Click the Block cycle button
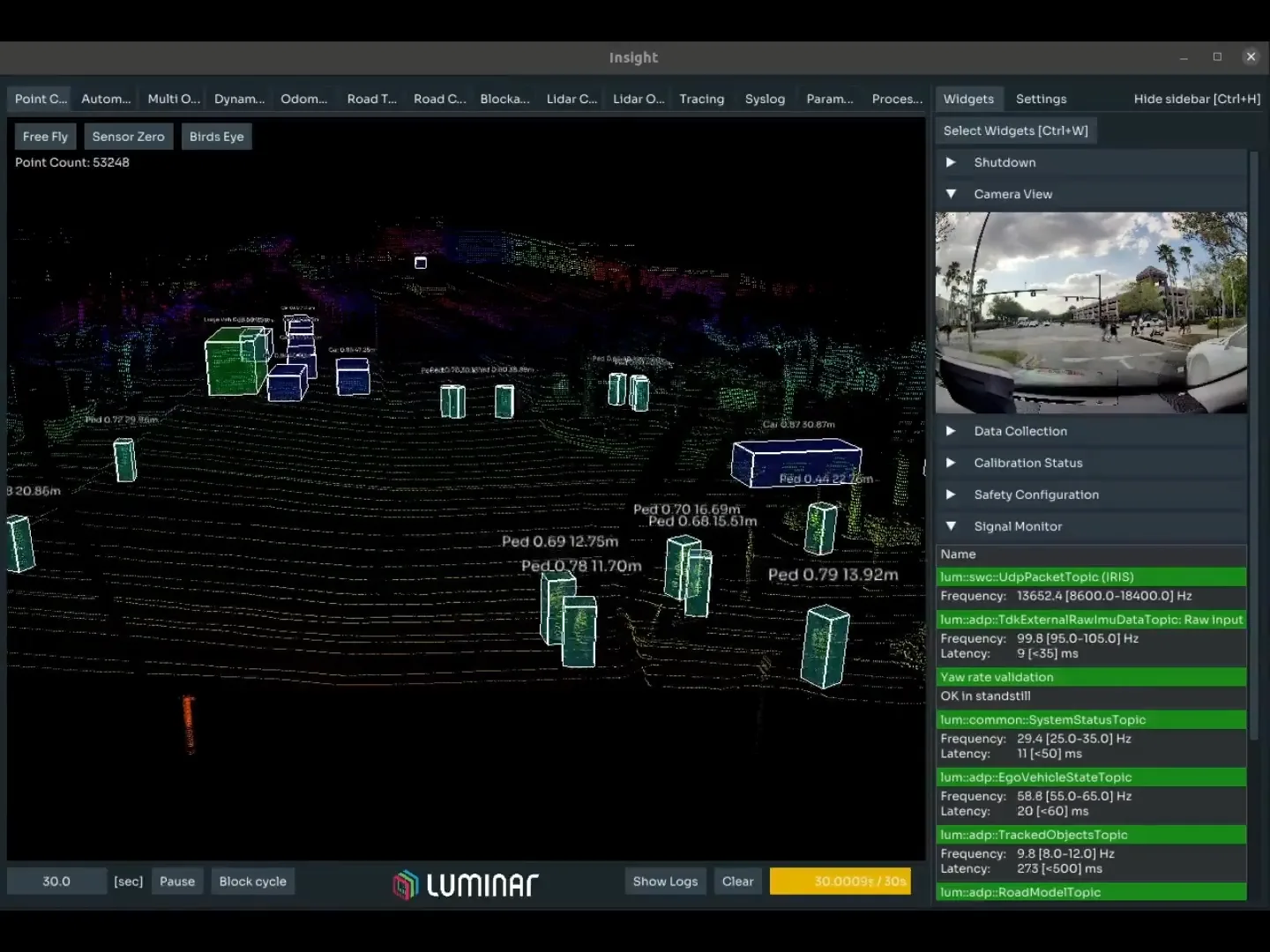Viewport: 1270px width, 952px height. [252, 881]
